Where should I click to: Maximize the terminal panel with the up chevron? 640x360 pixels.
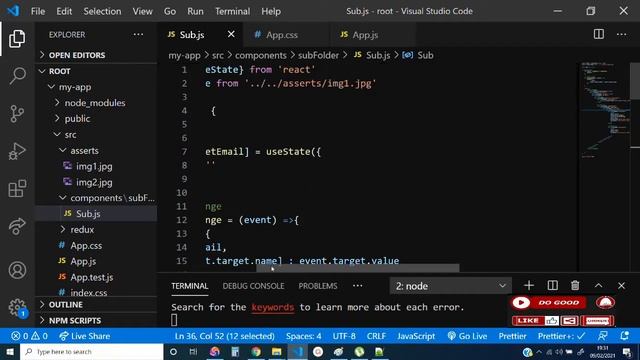tap(598, 286)
